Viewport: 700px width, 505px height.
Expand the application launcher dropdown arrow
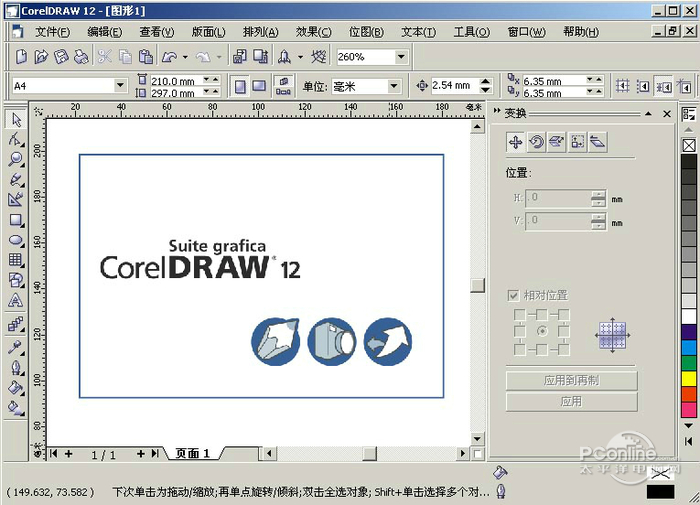coord(300,57)
